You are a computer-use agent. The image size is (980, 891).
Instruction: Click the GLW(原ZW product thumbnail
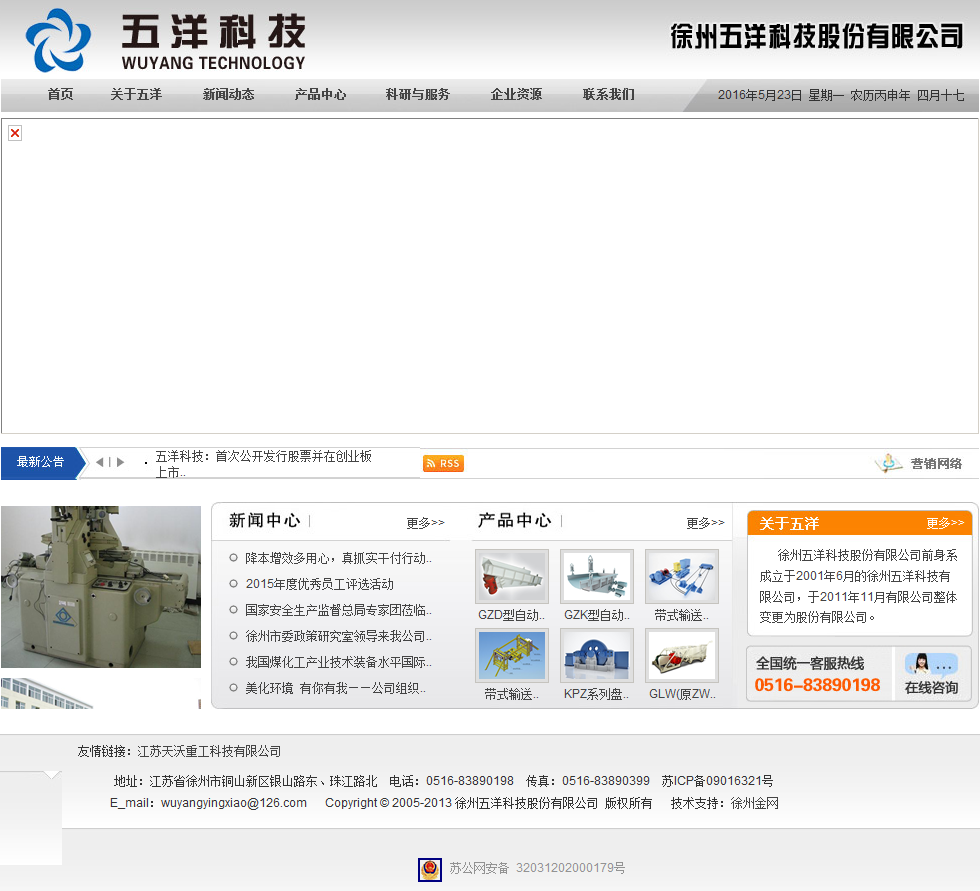click(682, 655)
